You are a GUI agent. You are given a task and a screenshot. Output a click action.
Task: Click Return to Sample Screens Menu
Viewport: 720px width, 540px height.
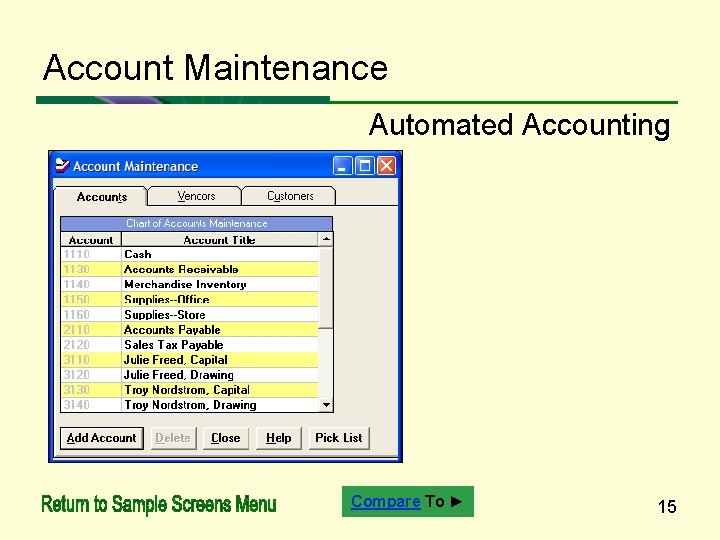tap(159, 504)
